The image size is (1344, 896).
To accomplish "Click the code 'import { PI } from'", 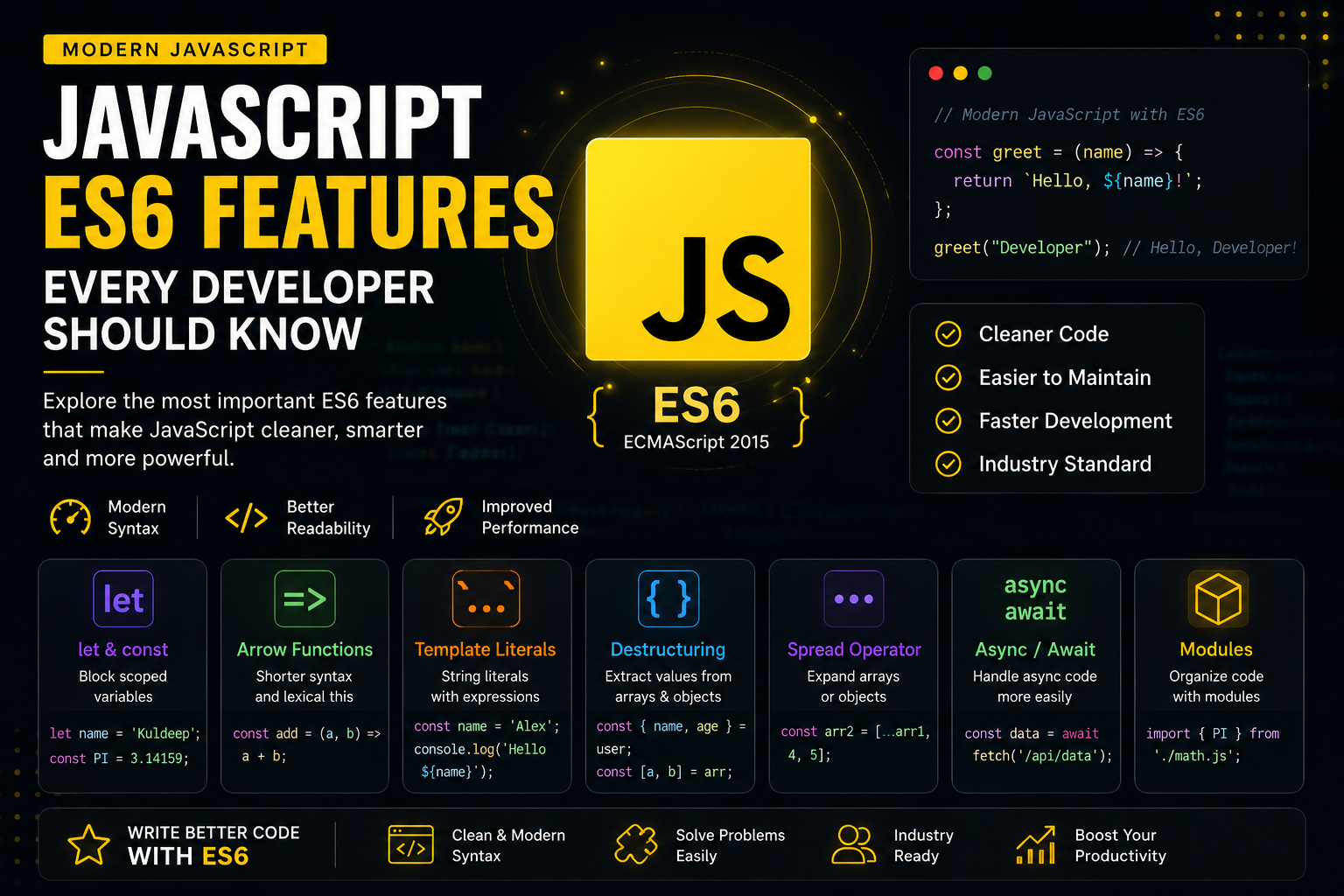I will coord(1213,733).
